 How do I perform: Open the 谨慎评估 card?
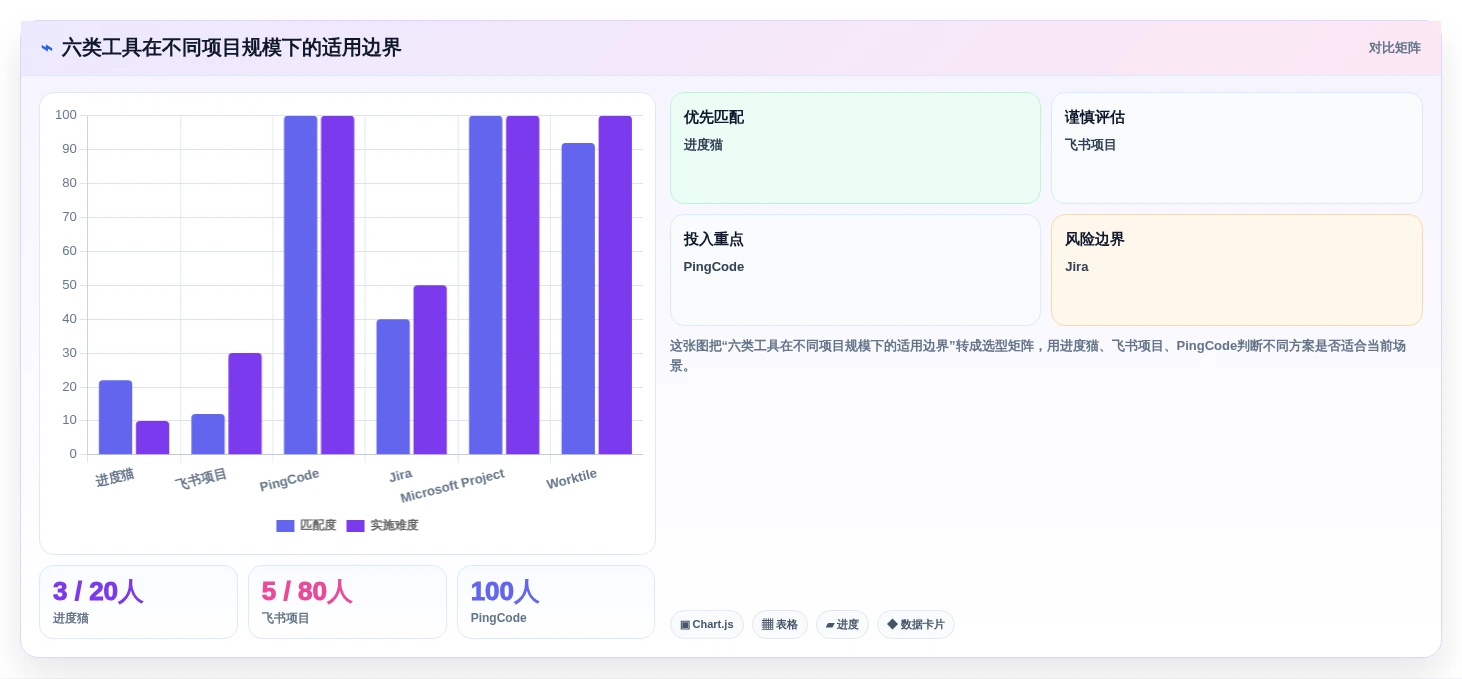1237,148
